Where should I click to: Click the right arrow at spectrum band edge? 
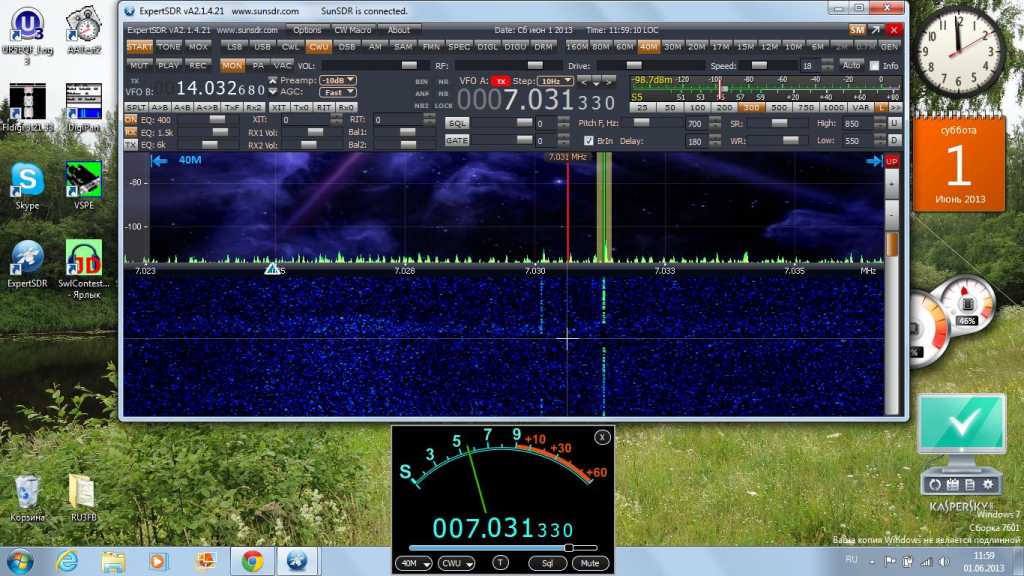click(874, 161)
